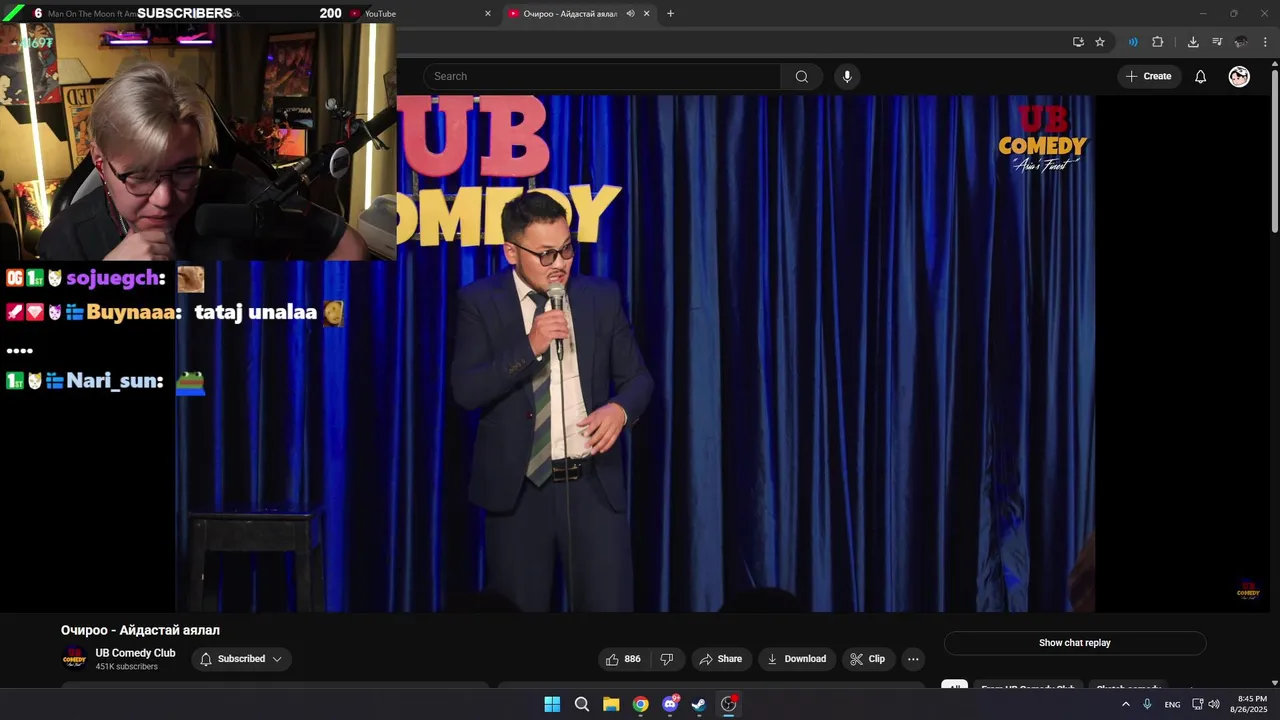Switch input language ENG
This screenshot has height=720, width=1280.
[1172, 704]
